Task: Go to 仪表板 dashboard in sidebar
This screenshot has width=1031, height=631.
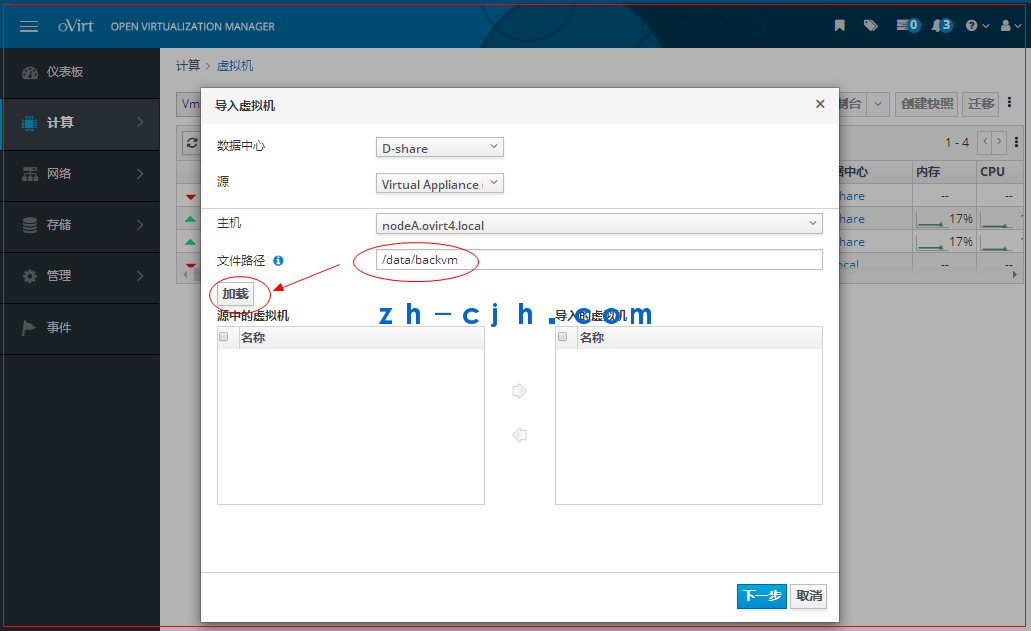Action: 80,72
